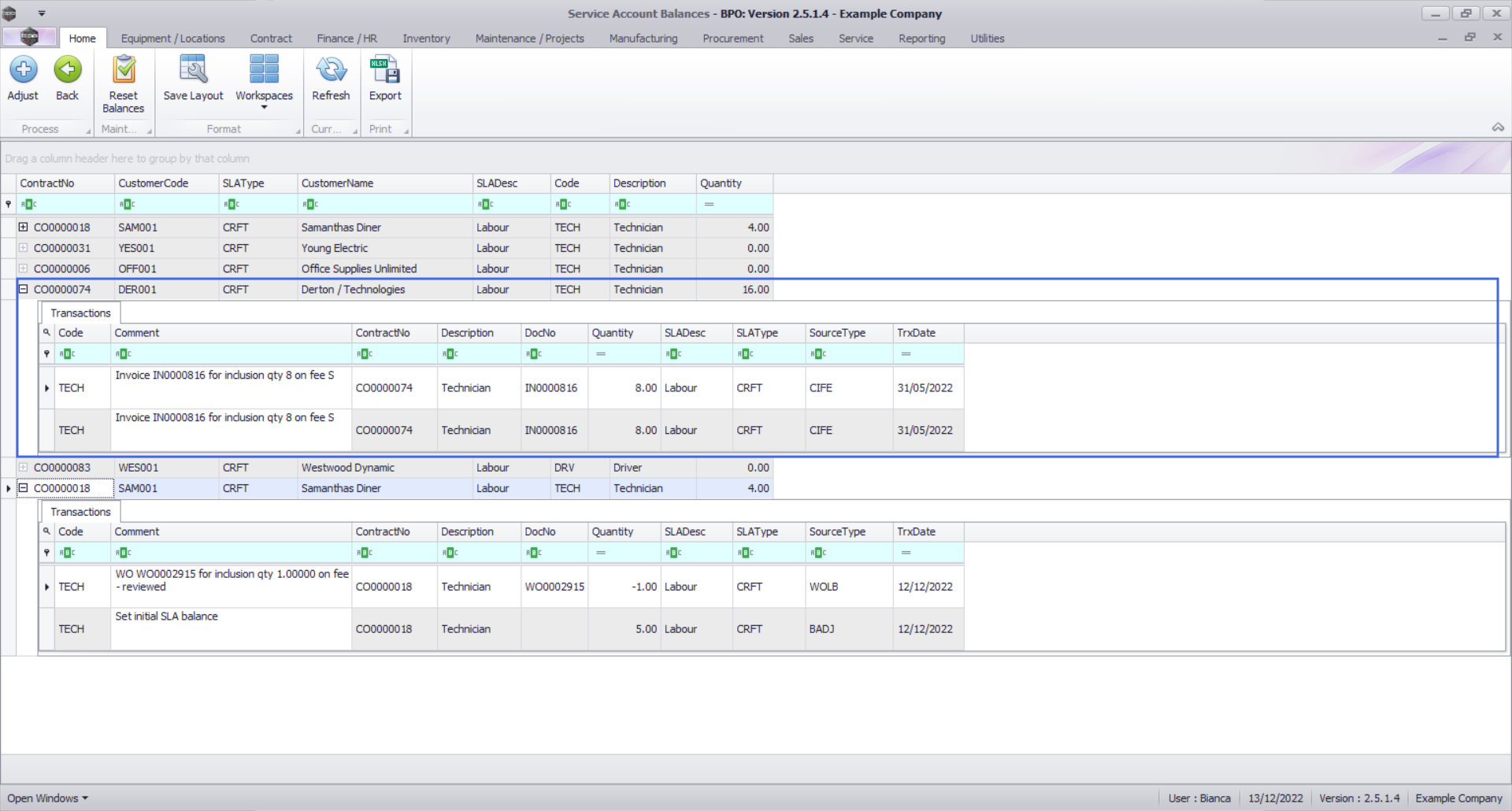Expand contract CO0000083 row
The height and width of the screenshot is (811, 1512).
tap(24, 468)
